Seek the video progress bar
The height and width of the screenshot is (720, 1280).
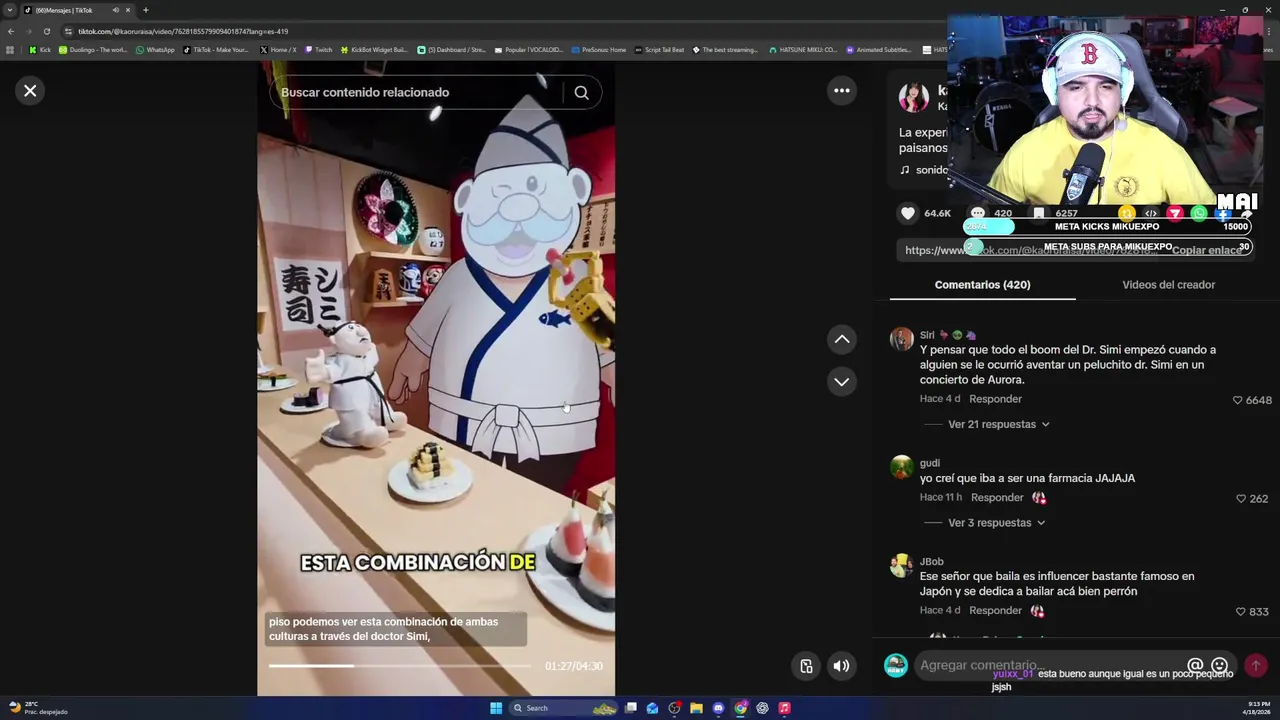tap(400, 666)
